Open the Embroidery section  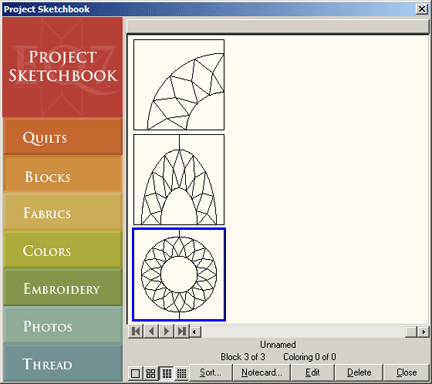63,288
